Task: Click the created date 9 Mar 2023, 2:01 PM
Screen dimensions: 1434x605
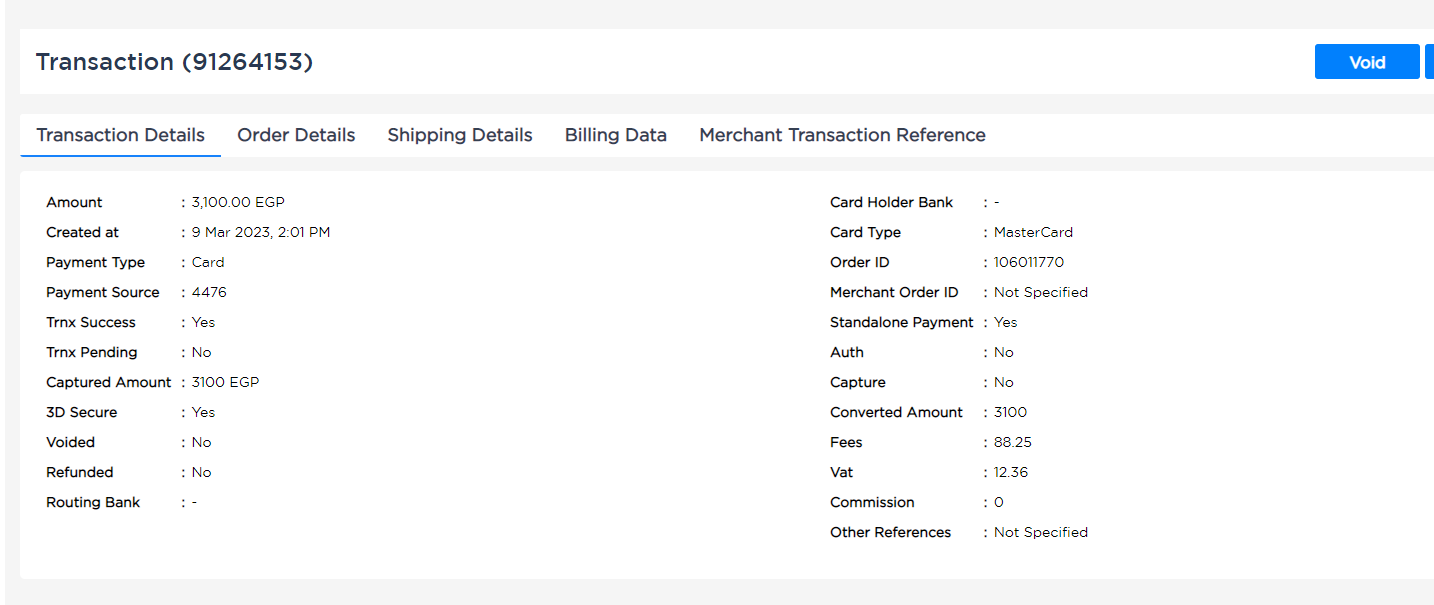Action: [x=261, y=232]
